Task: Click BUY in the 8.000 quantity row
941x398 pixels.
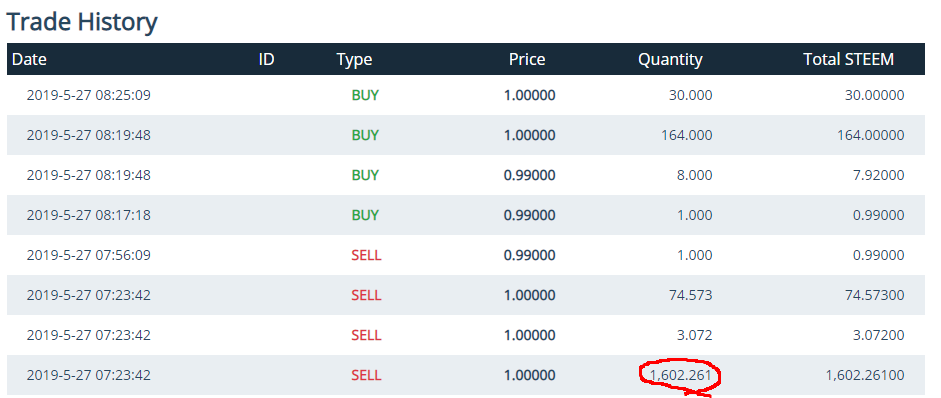Action: pyautogui.click(x=365, y=175)
